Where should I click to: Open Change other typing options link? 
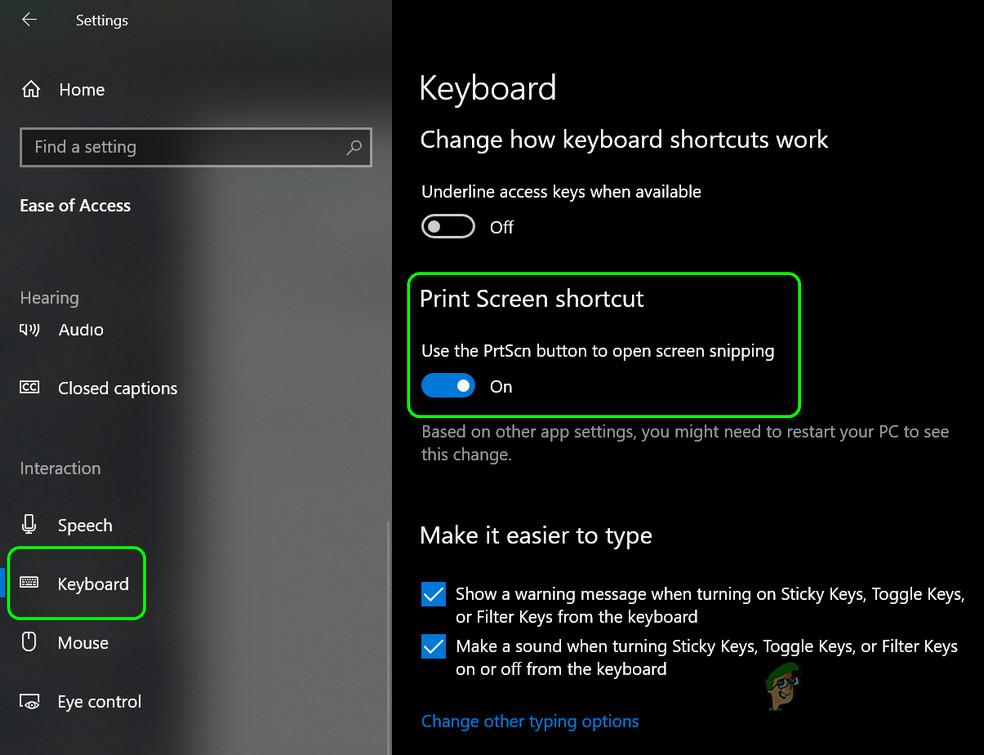530,721
